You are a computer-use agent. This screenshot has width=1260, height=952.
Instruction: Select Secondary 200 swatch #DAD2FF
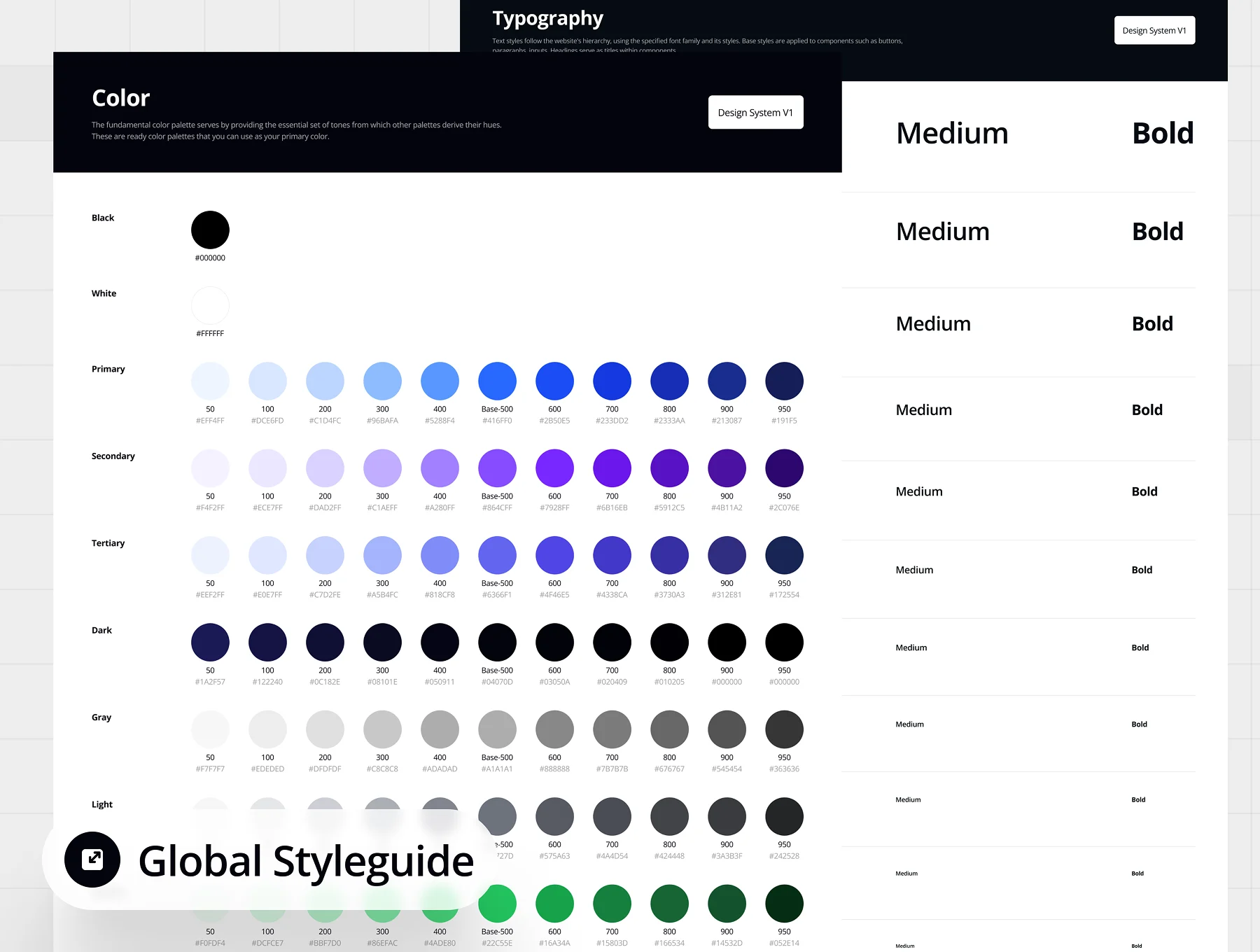(x=325, y=468)
